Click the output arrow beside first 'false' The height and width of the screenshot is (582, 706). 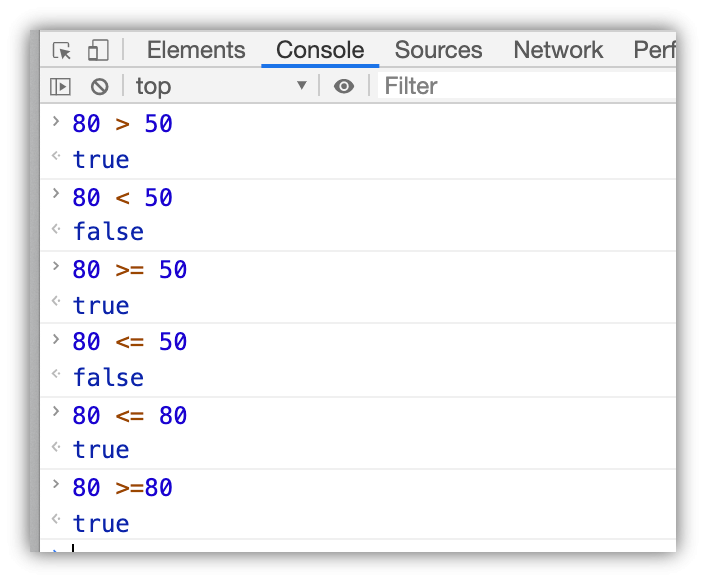click(57, 230)
